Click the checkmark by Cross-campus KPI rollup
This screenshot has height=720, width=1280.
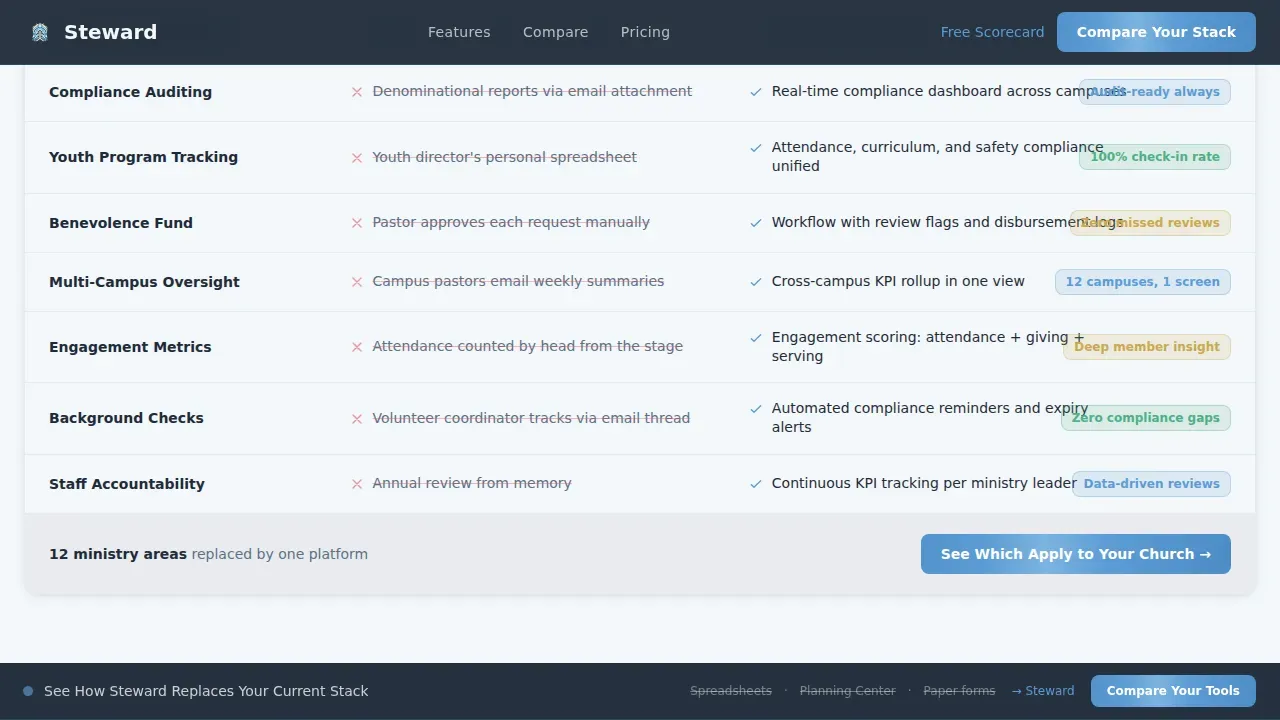tap(756, 282)
